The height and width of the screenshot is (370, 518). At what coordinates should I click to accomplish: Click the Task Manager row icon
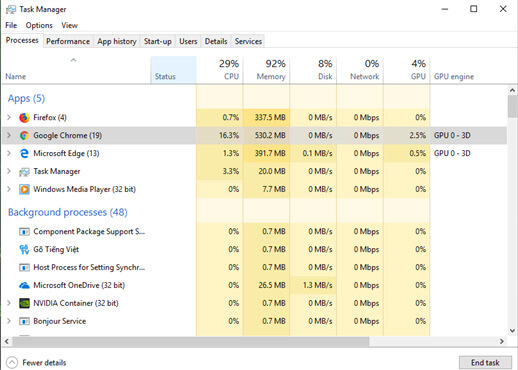(24, 171)
